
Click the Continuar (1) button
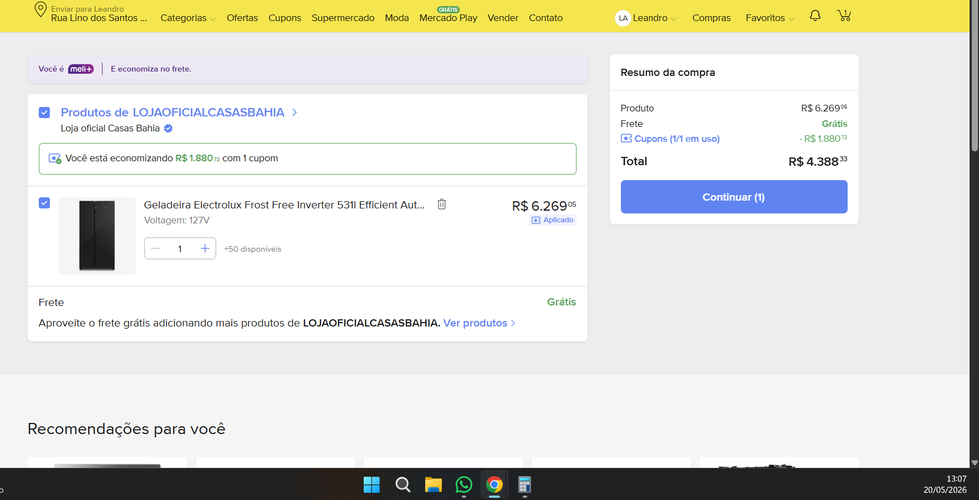coord(734,197)
